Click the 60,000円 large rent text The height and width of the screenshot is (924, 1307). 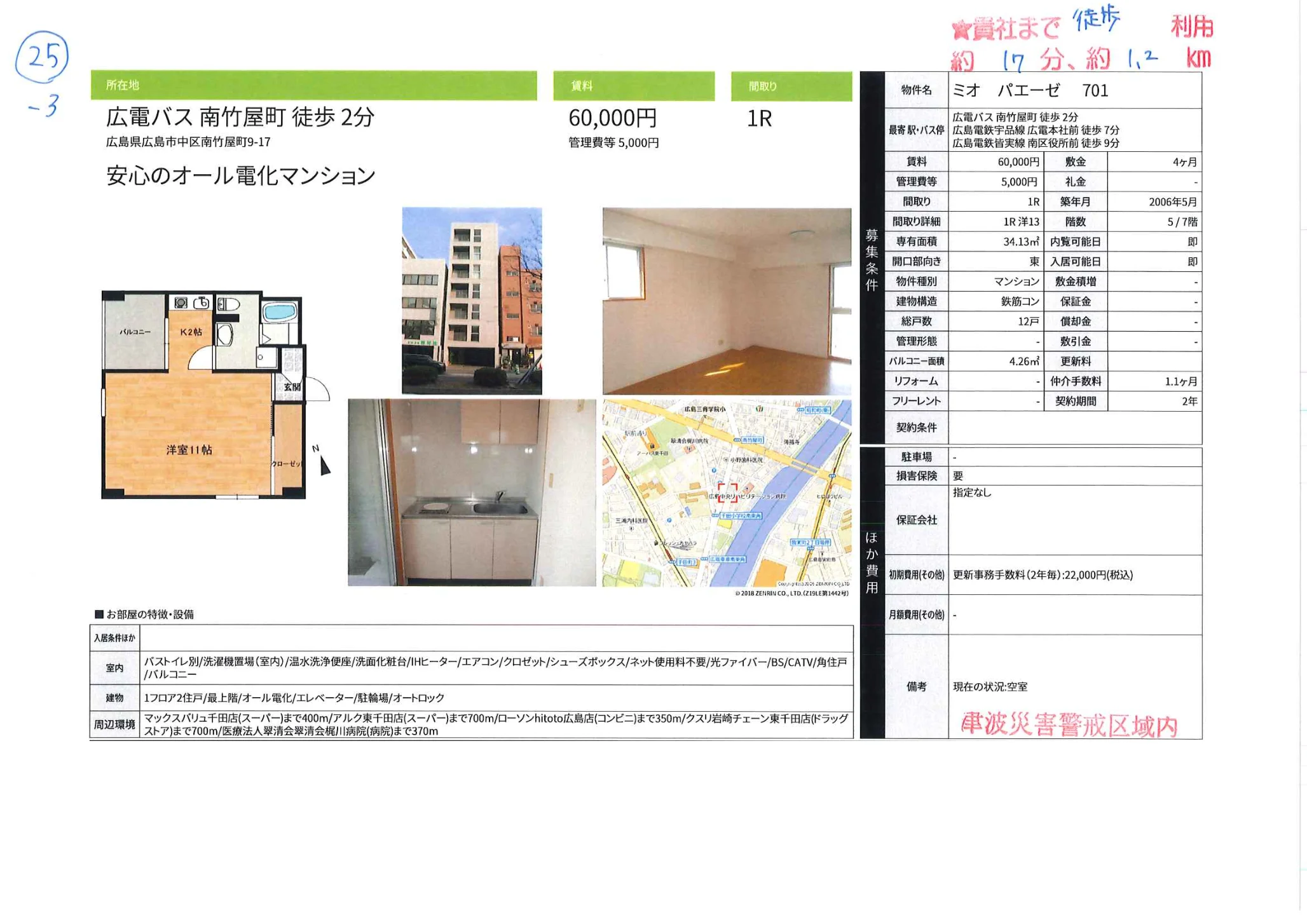click(612, 118)
